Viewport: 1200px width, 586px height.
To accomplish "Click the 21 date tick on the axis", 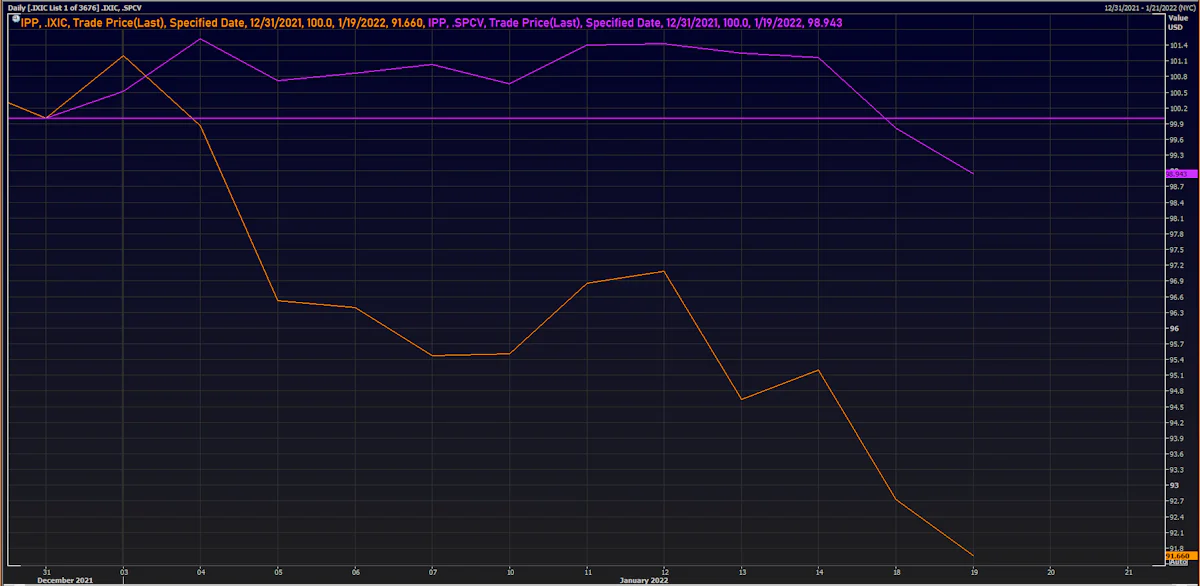I will (1128, 571).
